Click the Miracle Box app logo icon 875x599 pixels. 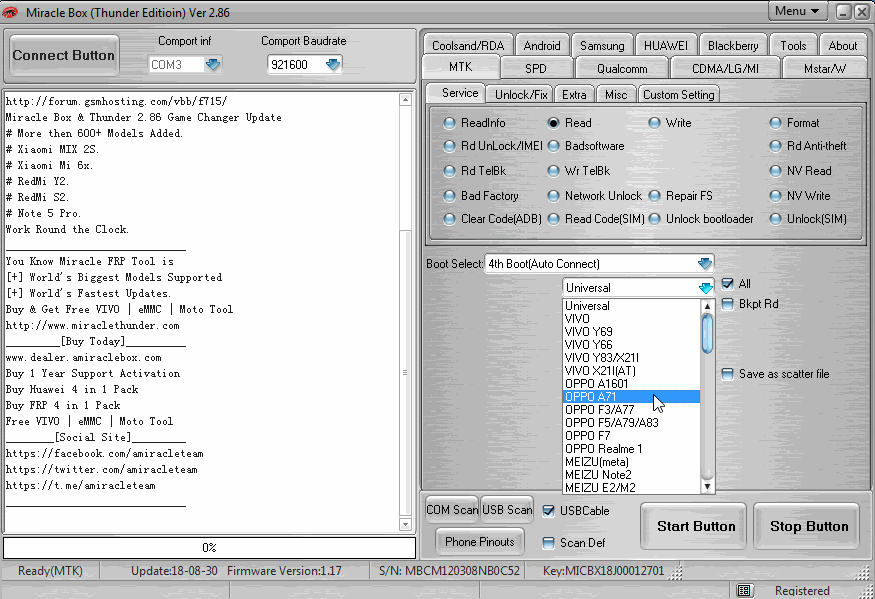[x=11, y=12]
